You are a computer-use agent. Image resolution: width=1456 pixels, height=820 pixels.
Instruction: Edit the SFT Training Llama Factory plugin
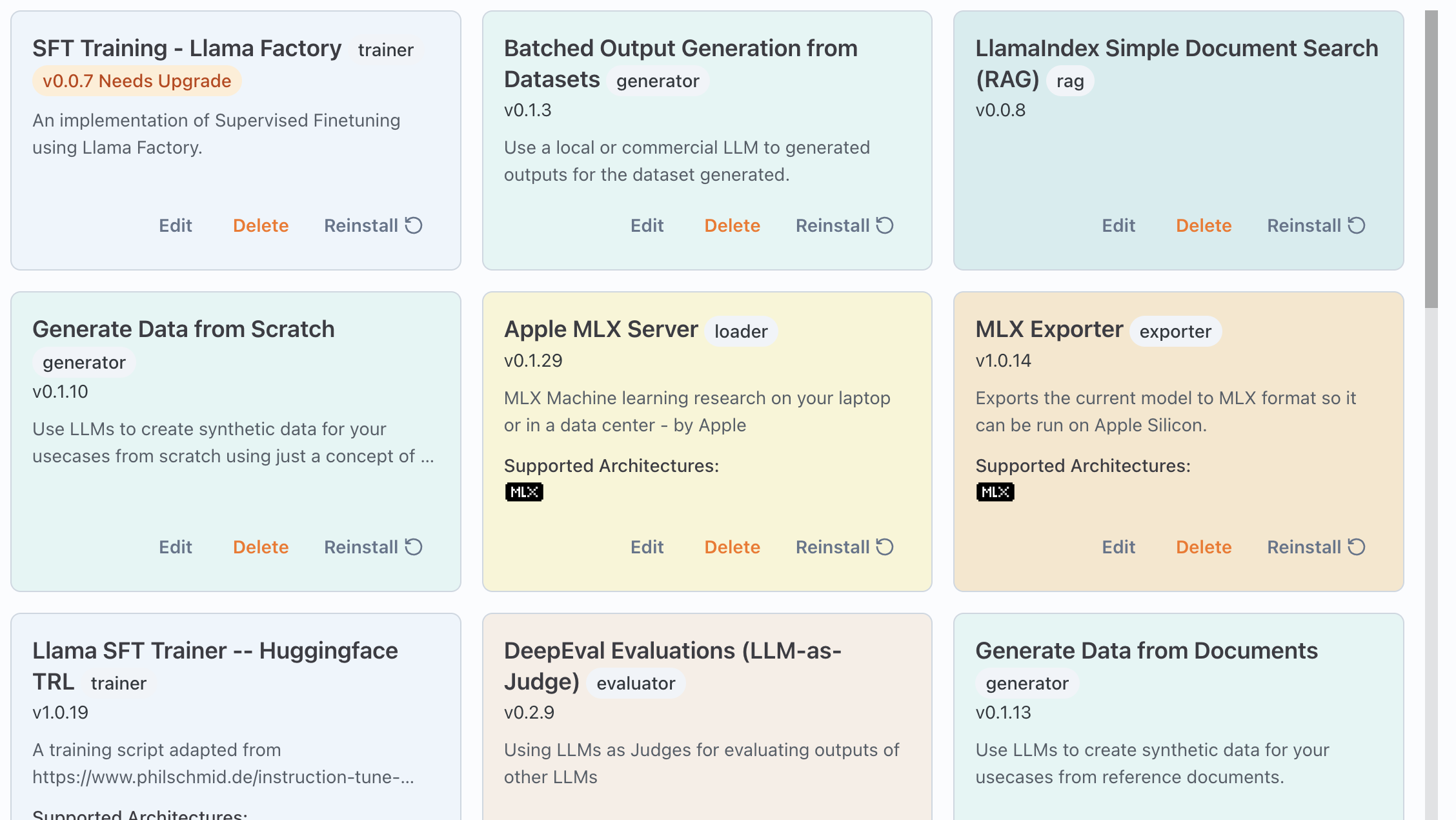point(176,225)
